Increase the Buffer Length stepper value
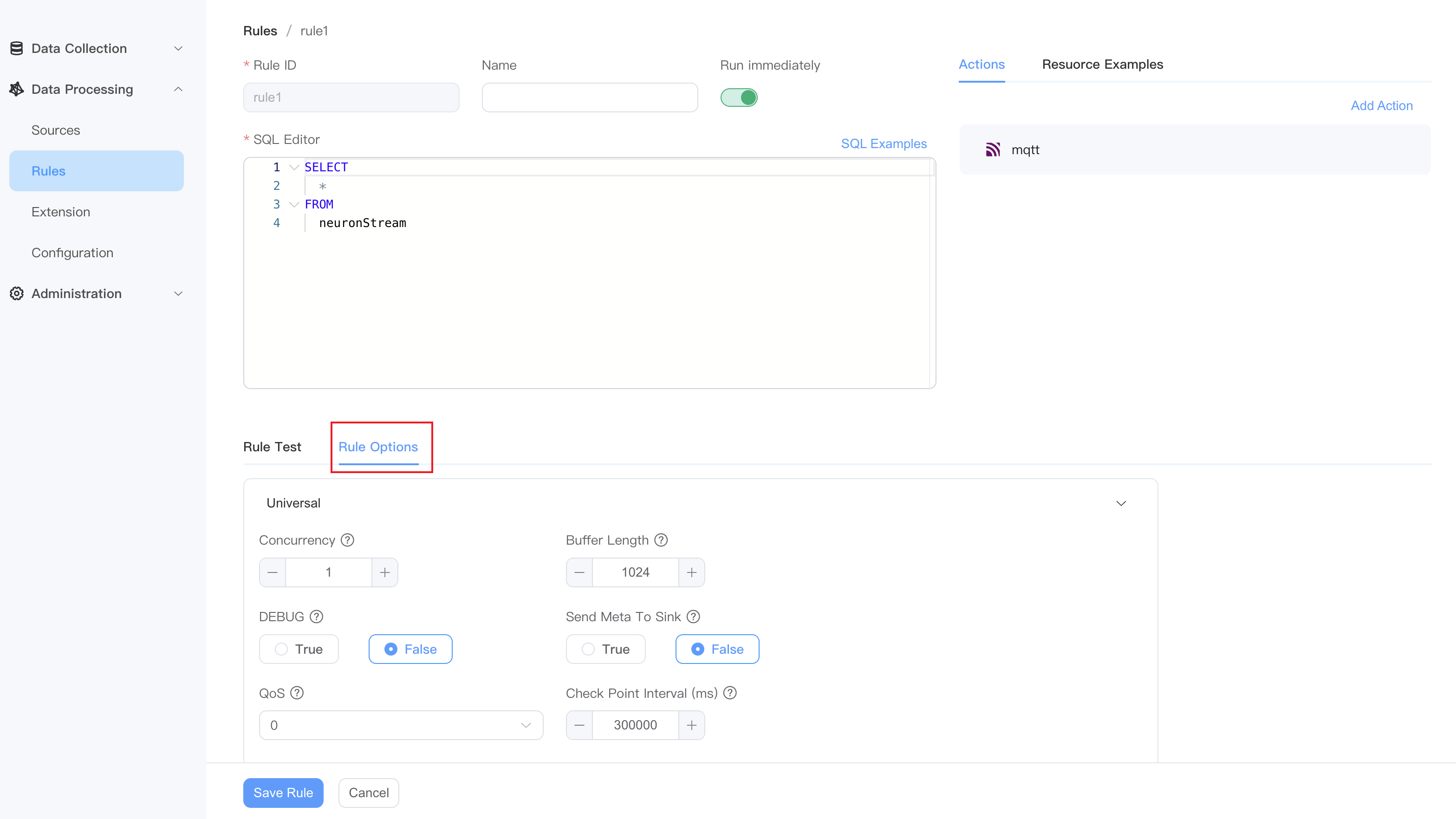 [691, 572]
